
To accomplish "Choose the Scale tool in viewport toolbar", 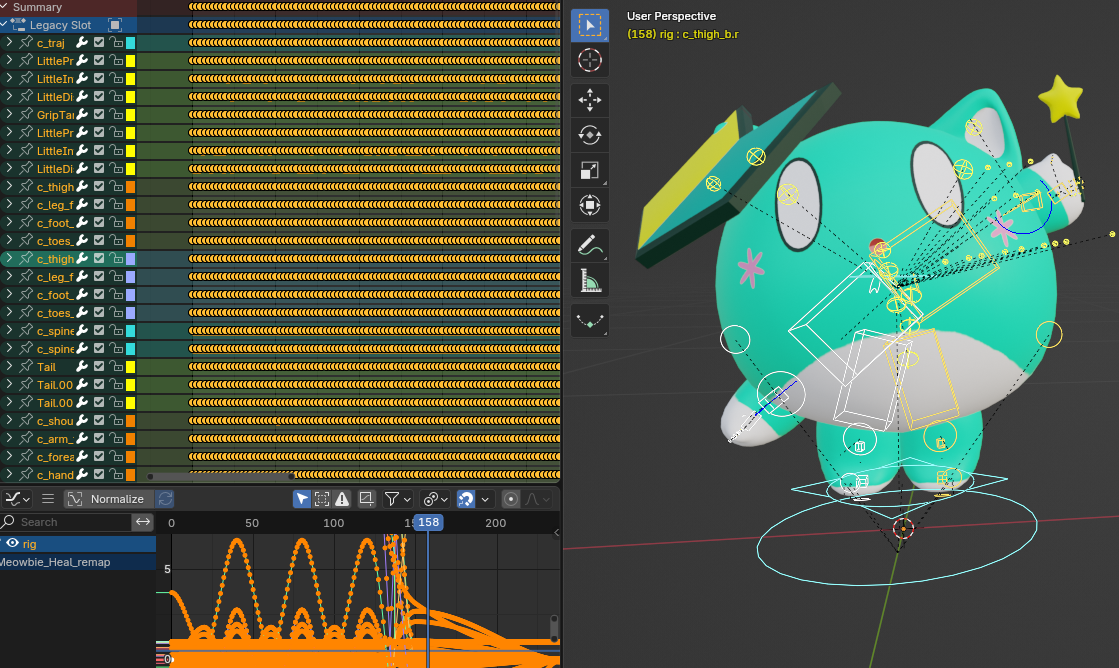I will point(589,170).
